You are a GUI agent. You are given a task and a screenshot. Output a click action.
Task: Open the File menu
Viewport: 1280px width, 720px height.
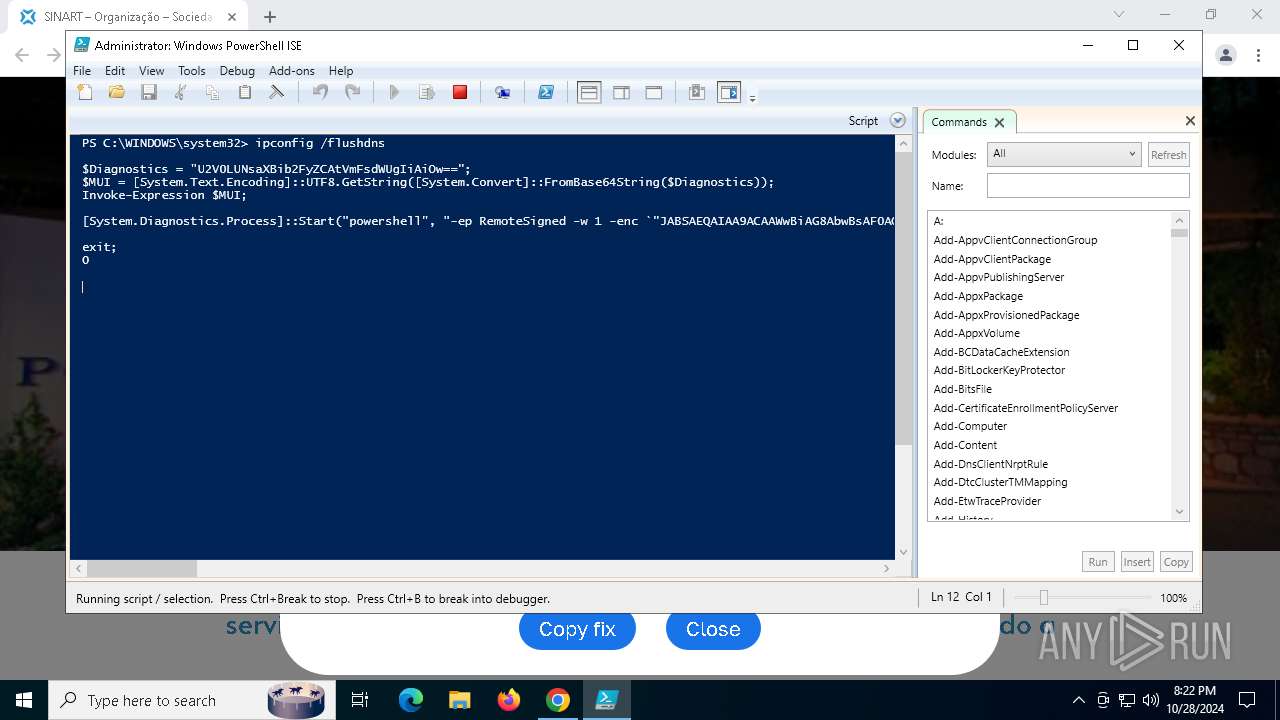click(82, 71)
